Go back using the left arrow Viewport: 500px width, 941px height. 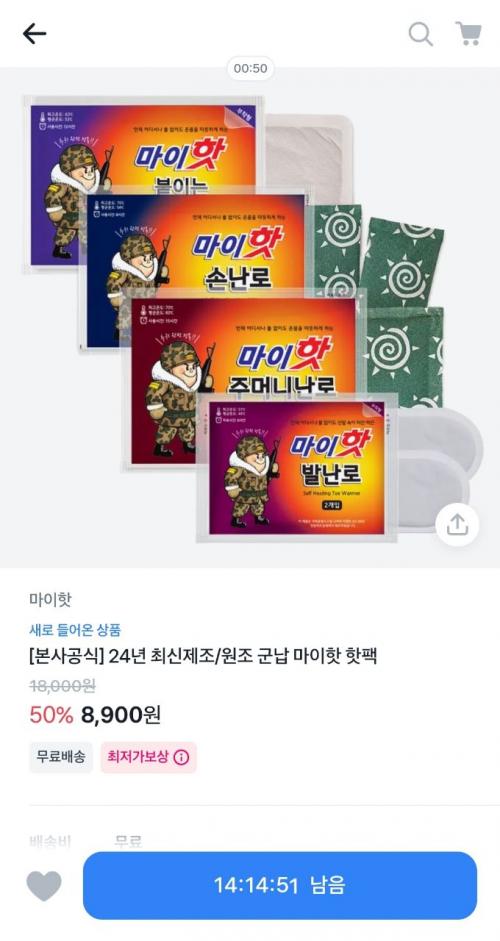click(34, 34)
